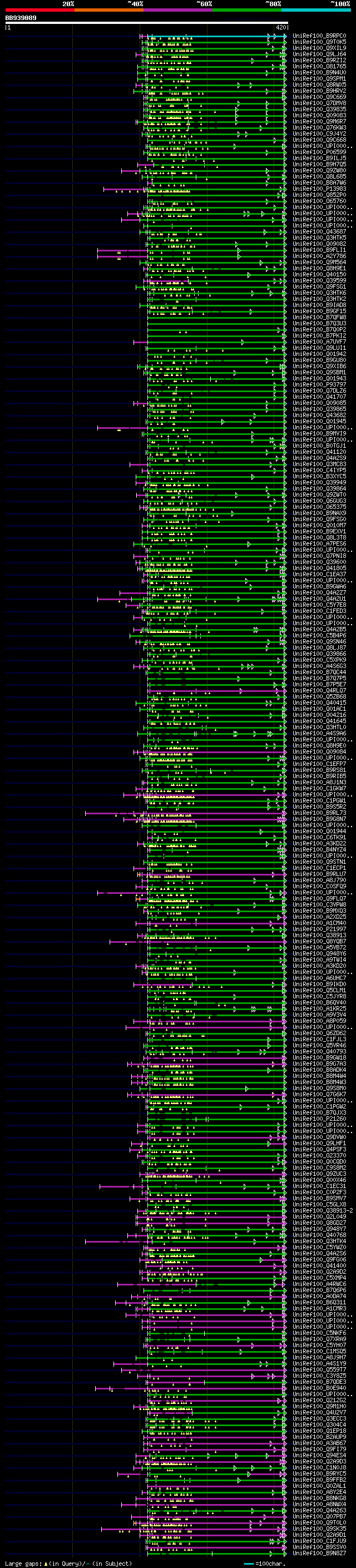Open the UniRef100_Q4A263 entry
356x1568 pixels.
(x=319, y=1510)
